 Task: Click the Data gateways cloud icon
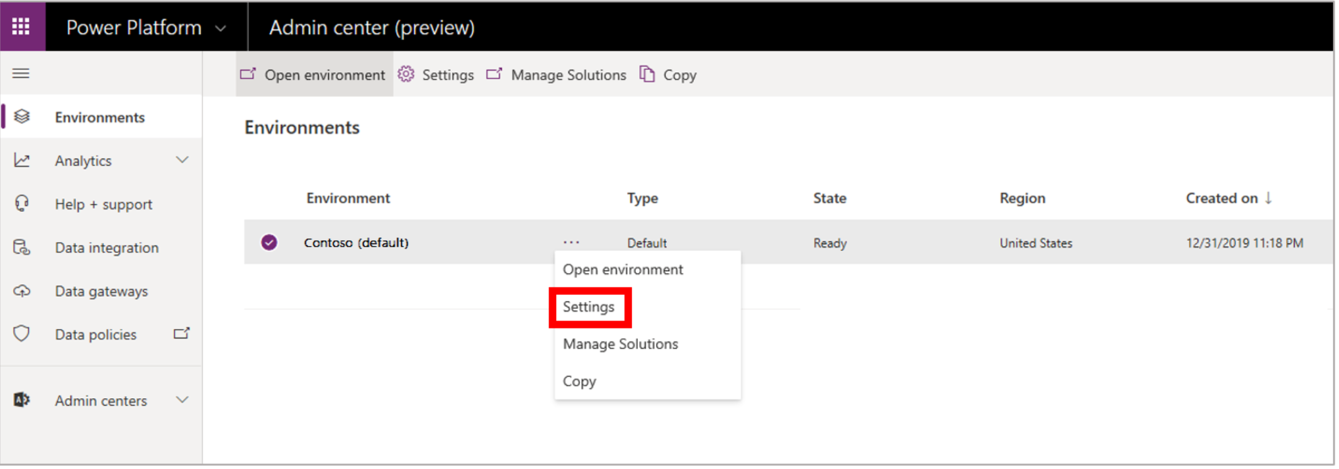22,291
